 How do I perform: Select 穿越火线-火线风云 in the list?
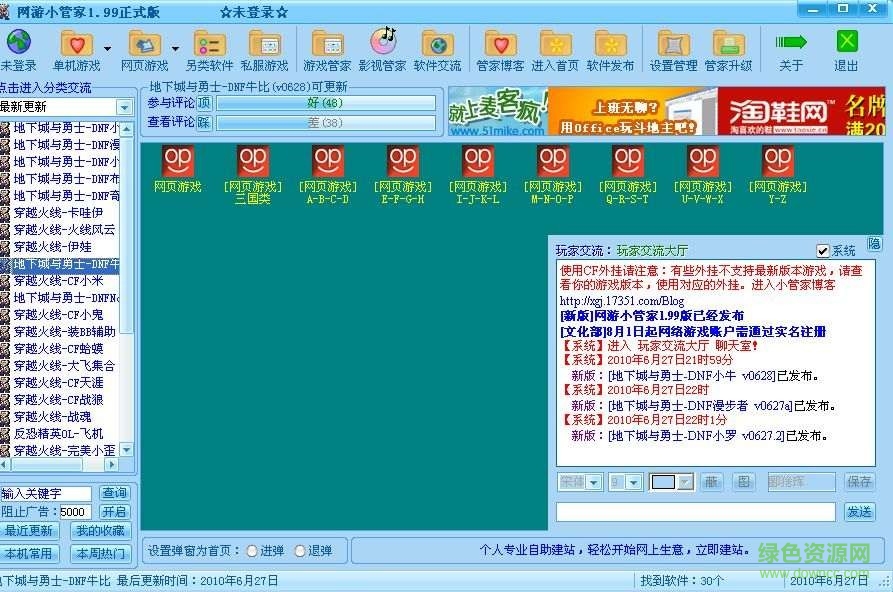coord(64,230)
